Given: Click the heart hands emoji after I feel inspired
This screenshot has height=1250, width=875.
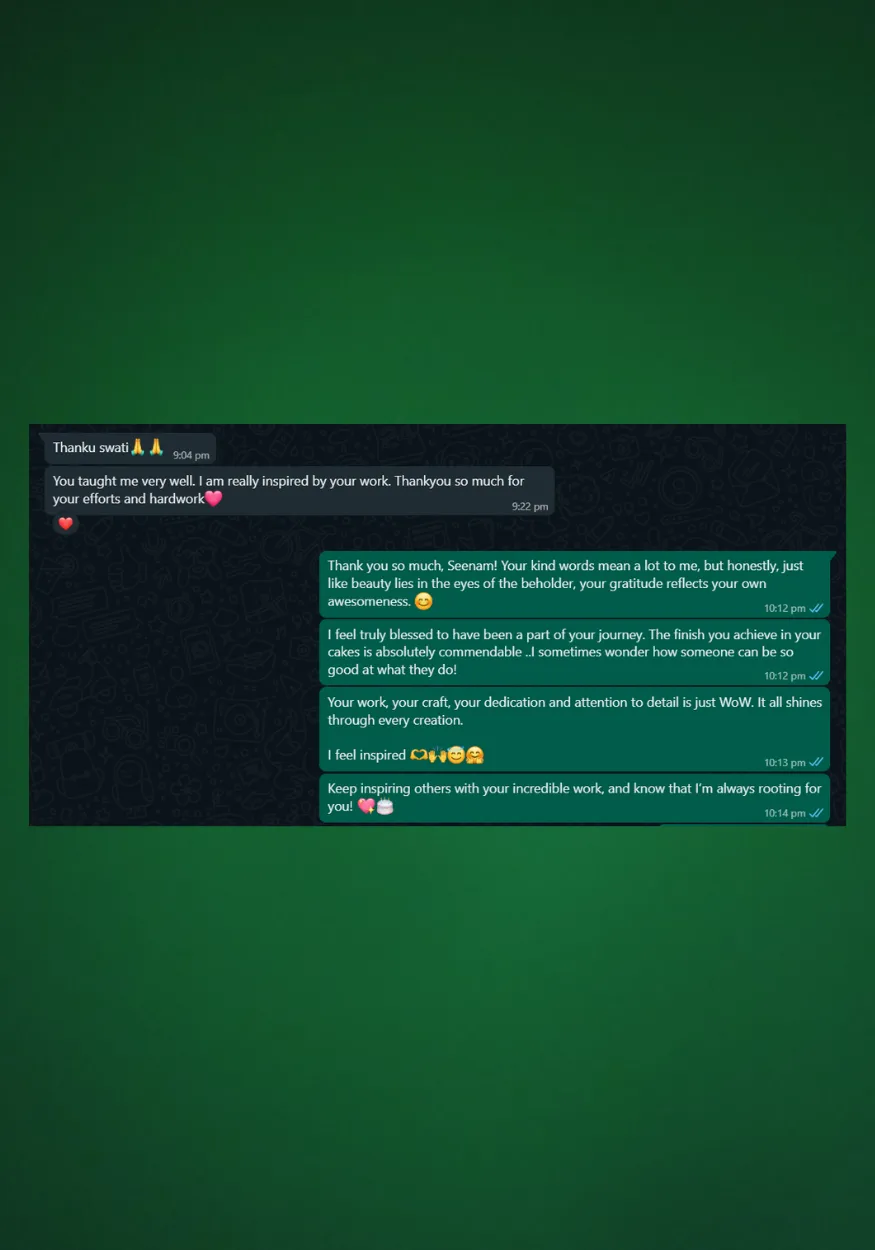Looking at the screenshot, I should tap(418, 755).
